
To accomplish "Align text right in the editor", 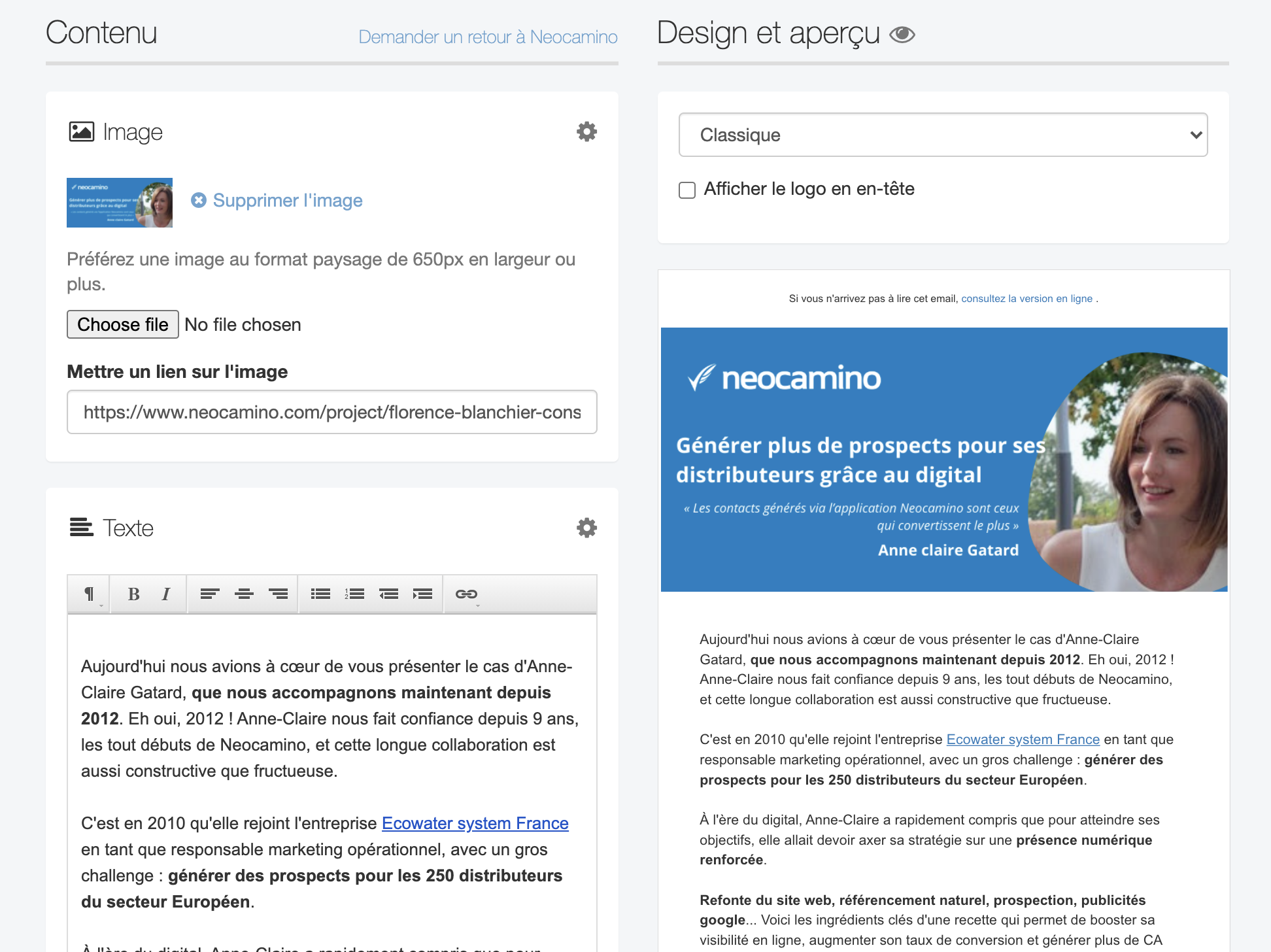I will [x=278, y=594].
